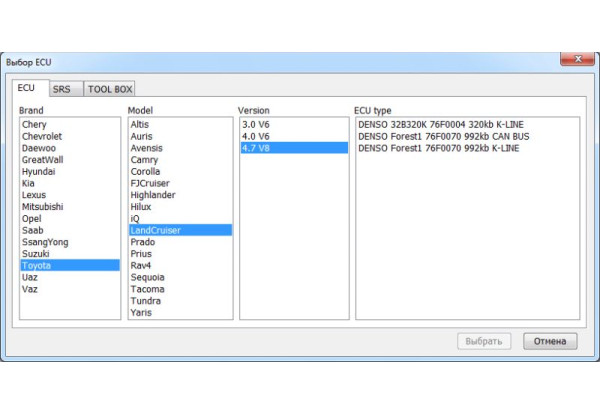This screenshot has height=414, width=600.
Task: Select Lexus from the Brand list
Action: tap(34, 195)
